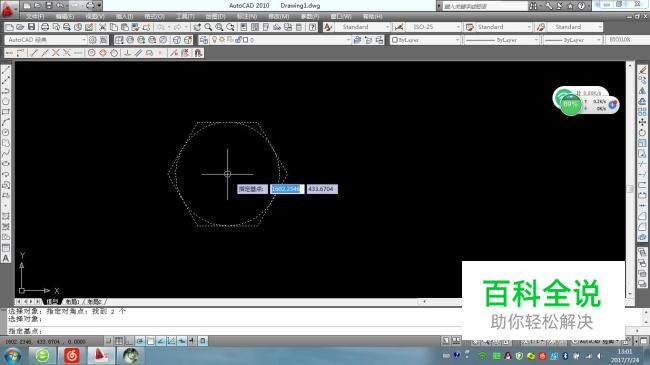Switch to the 布局2 layout tab
Screen dimensions: 650x365
tap(95, 302)
